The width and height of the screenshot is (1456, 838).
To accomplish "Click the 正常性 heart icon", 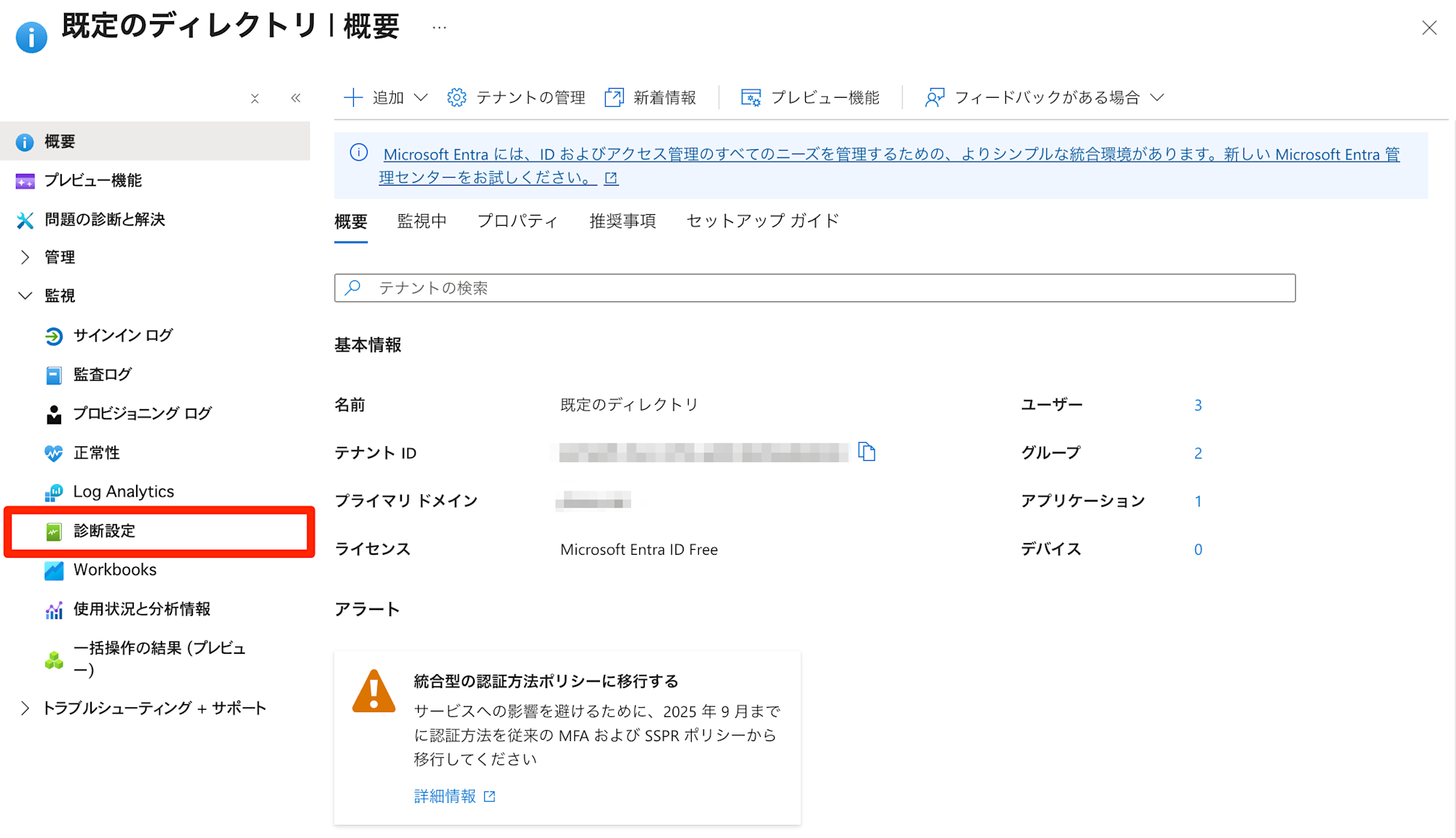I will point(54,453).
